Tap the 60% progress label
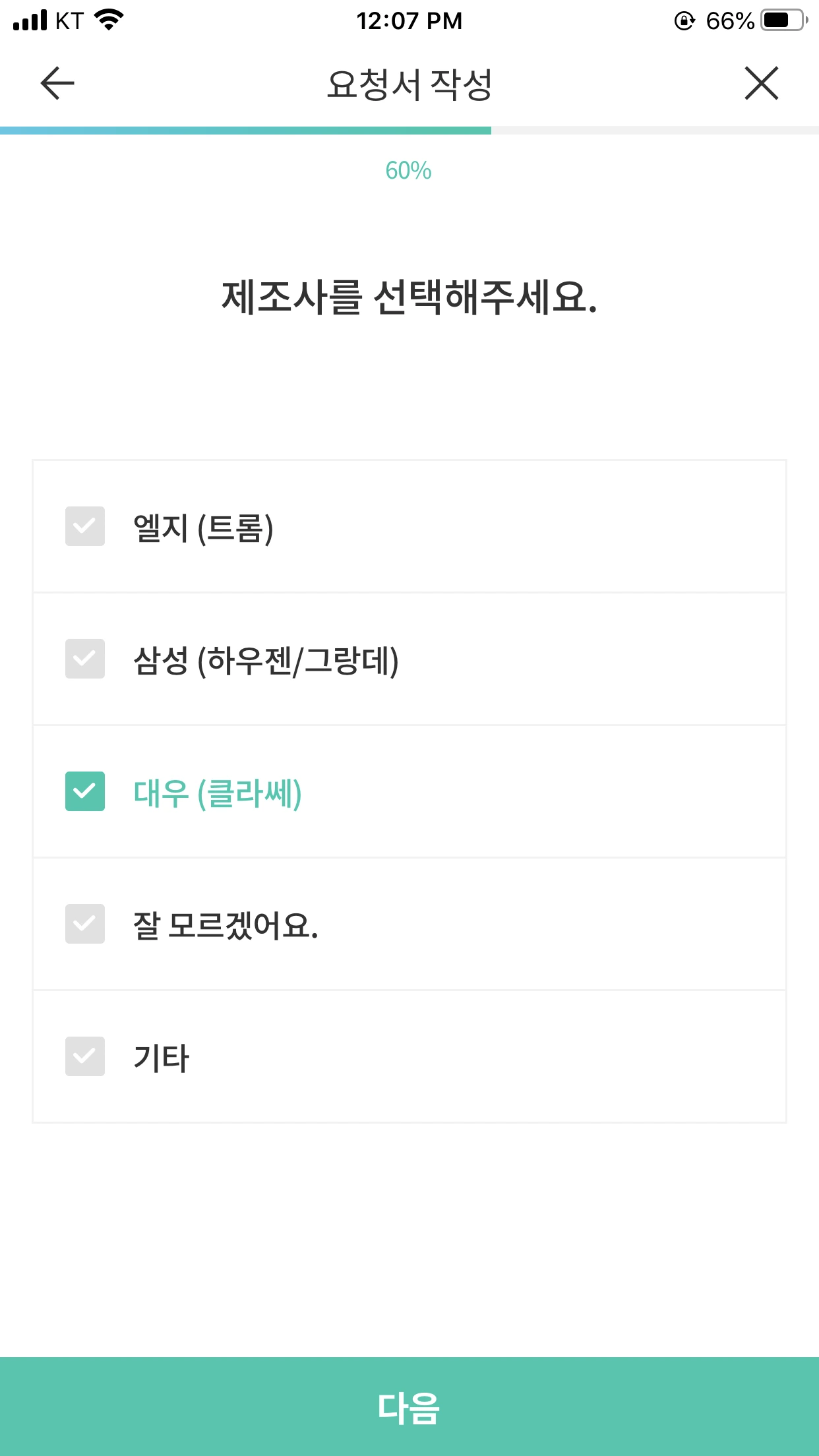Viewport: 819px width, 1456px height. click(409, 171)
